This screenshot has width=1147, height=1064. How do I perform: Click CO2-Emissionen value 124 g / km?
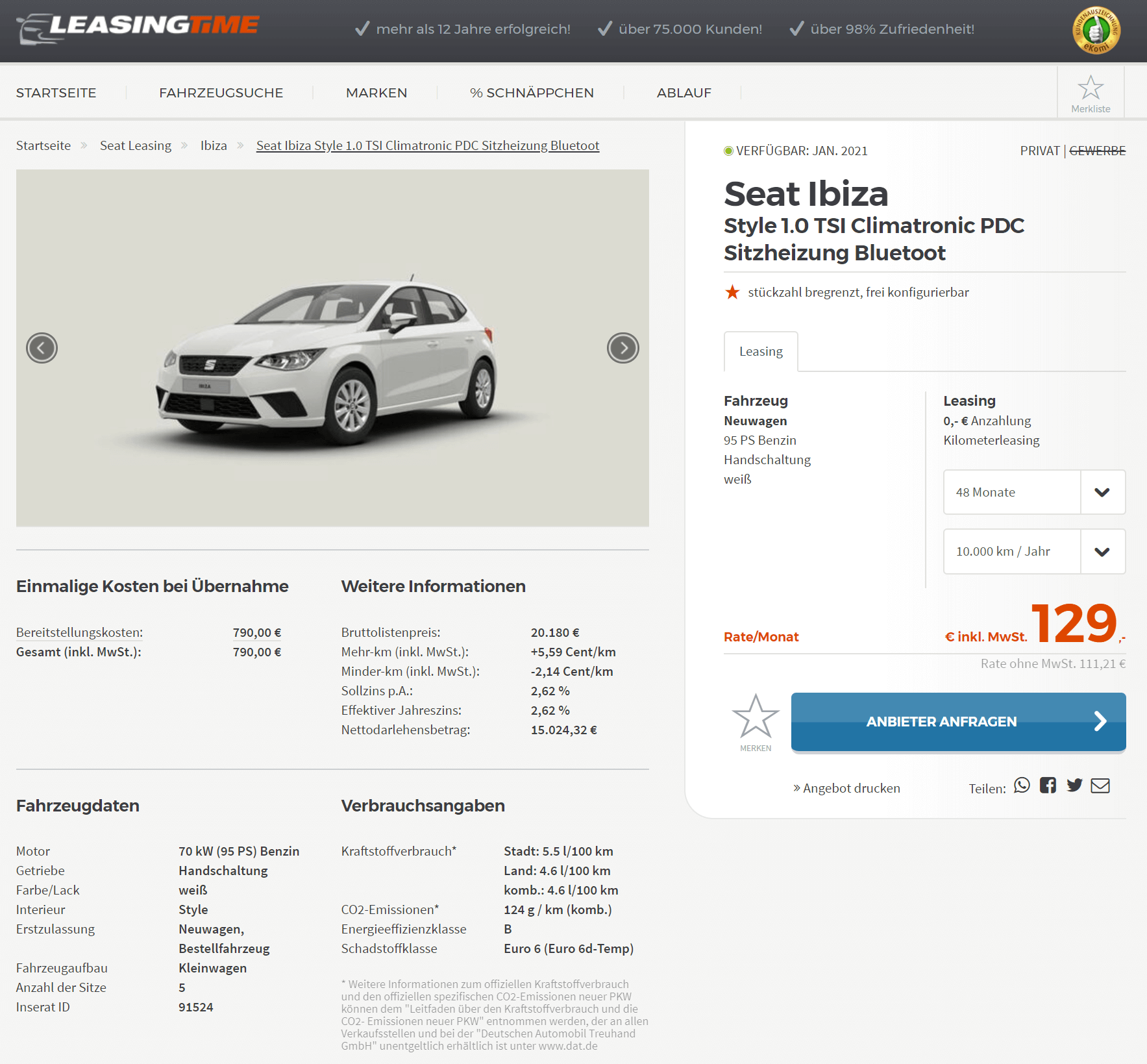tap(558, 909)
